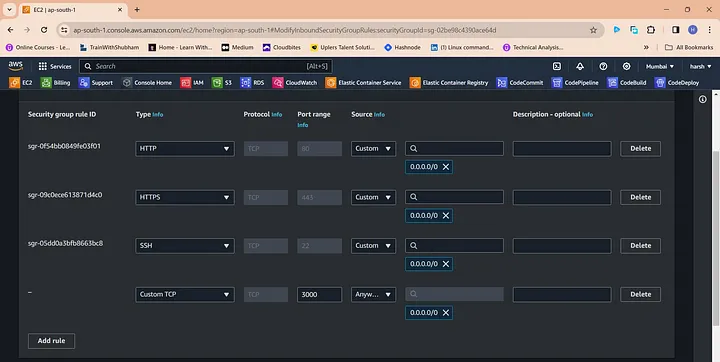Expand the Custom TCP type dropdown
This screenshot has height=362, width=720.
click(185, 294)
